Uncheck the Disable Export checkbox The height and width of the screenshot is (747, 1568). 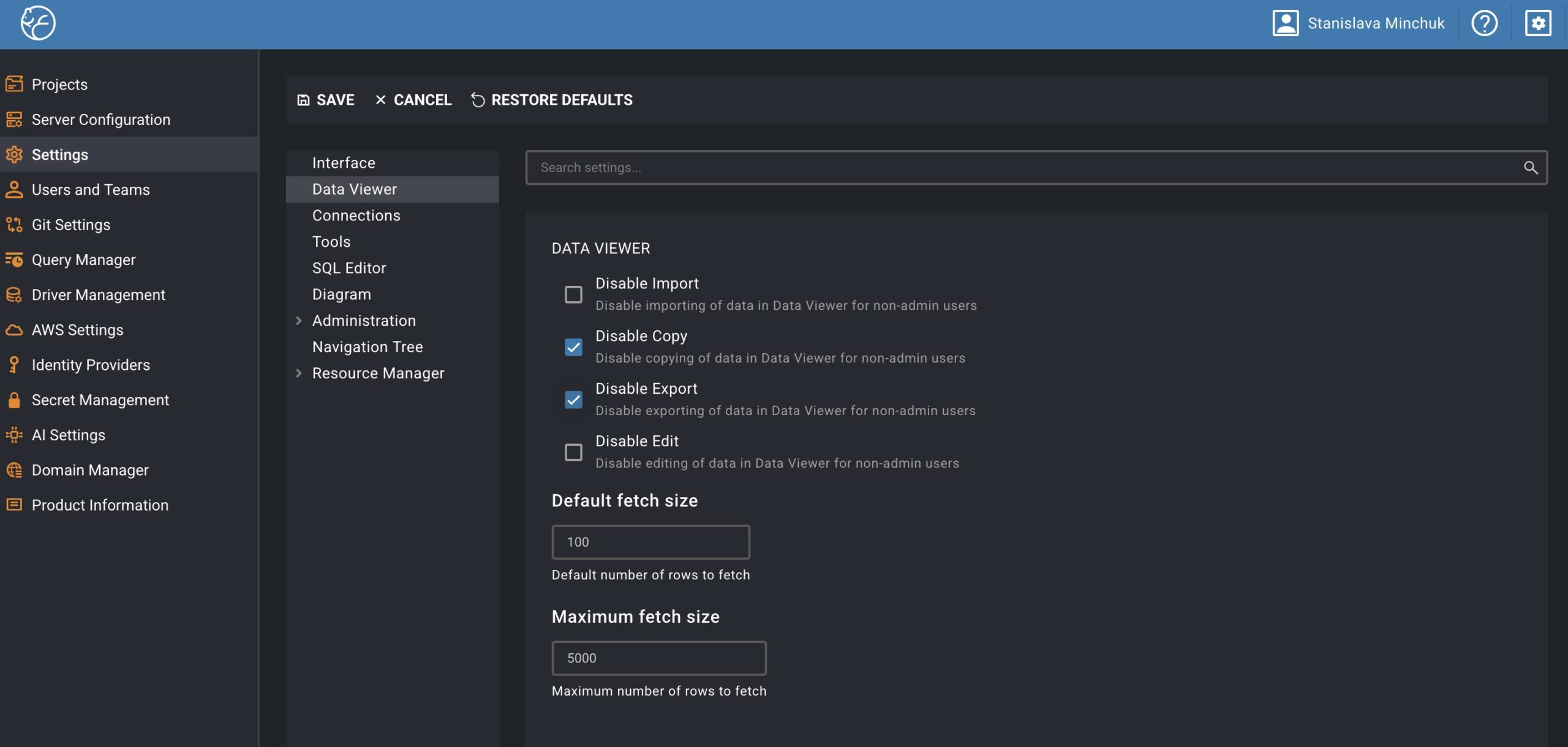click(x=573, y=400)
